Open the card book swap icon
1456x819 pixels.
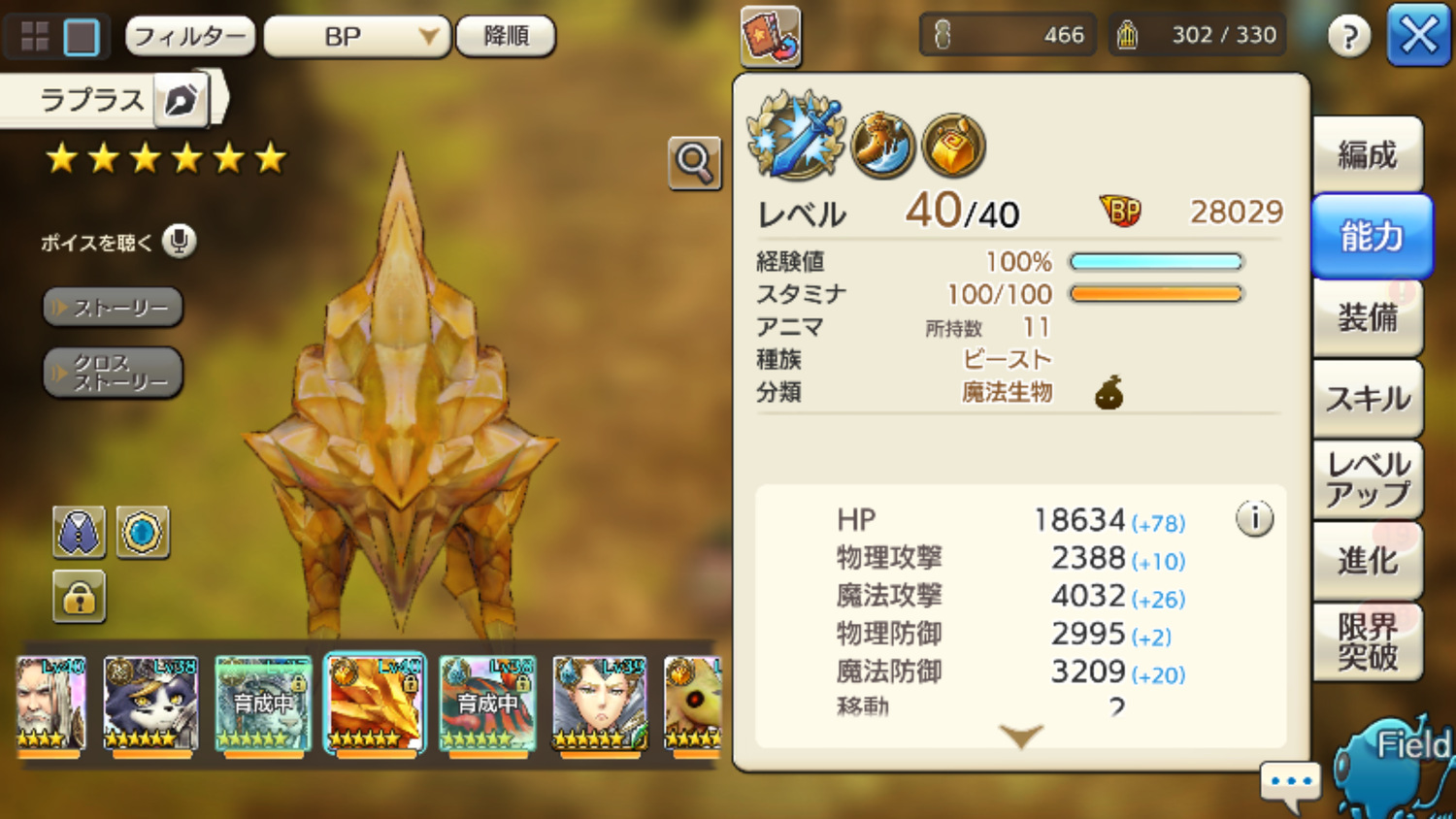click(x=771, y=37)
